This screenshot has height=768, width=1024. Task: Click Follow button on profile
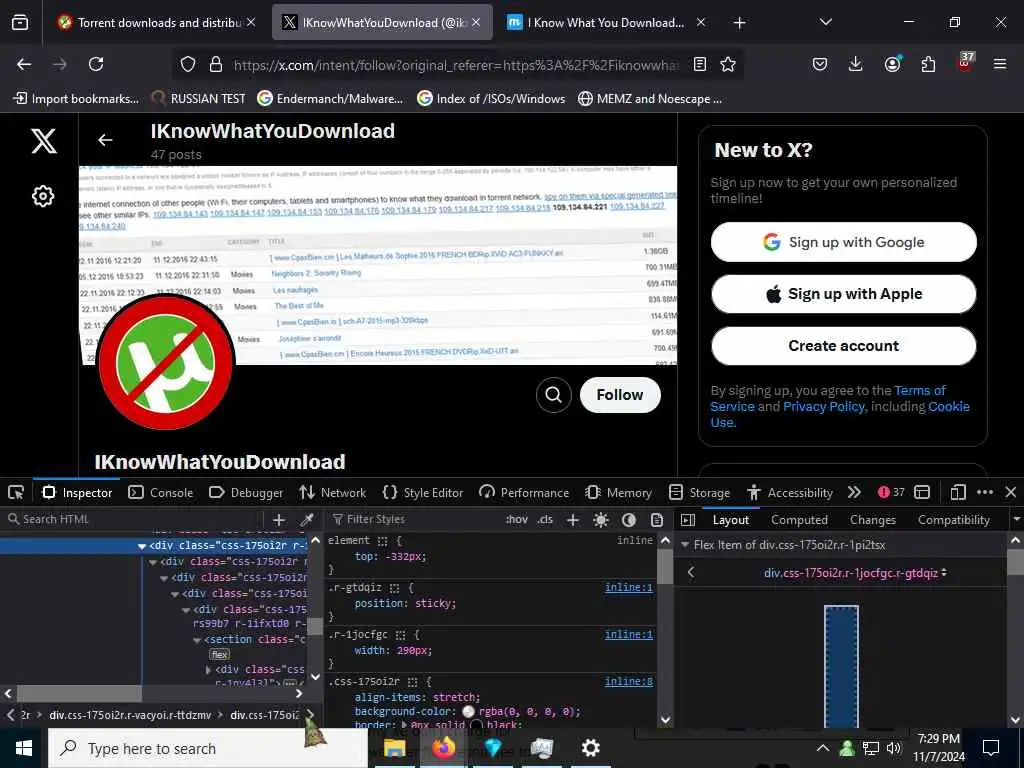(620, 394)
